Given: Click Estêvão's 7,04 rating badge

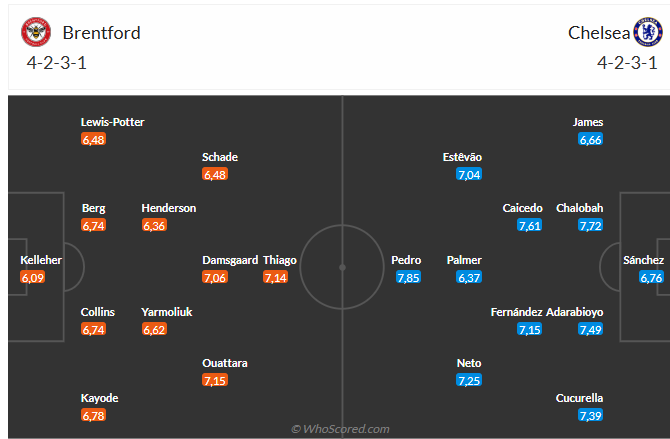Looking at the screenshot, I should pos(469,174).
